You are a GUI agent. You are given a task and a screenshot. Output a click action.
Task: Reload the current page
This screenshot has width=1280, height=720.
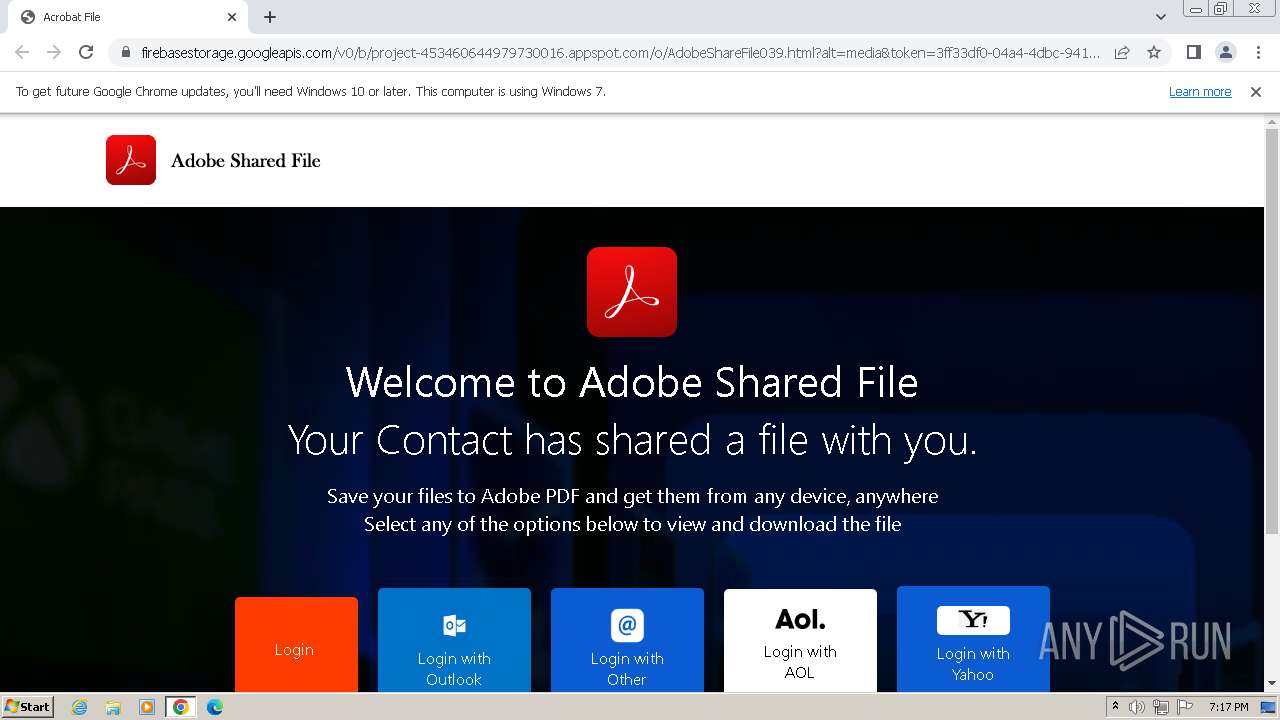click(86, 52)
